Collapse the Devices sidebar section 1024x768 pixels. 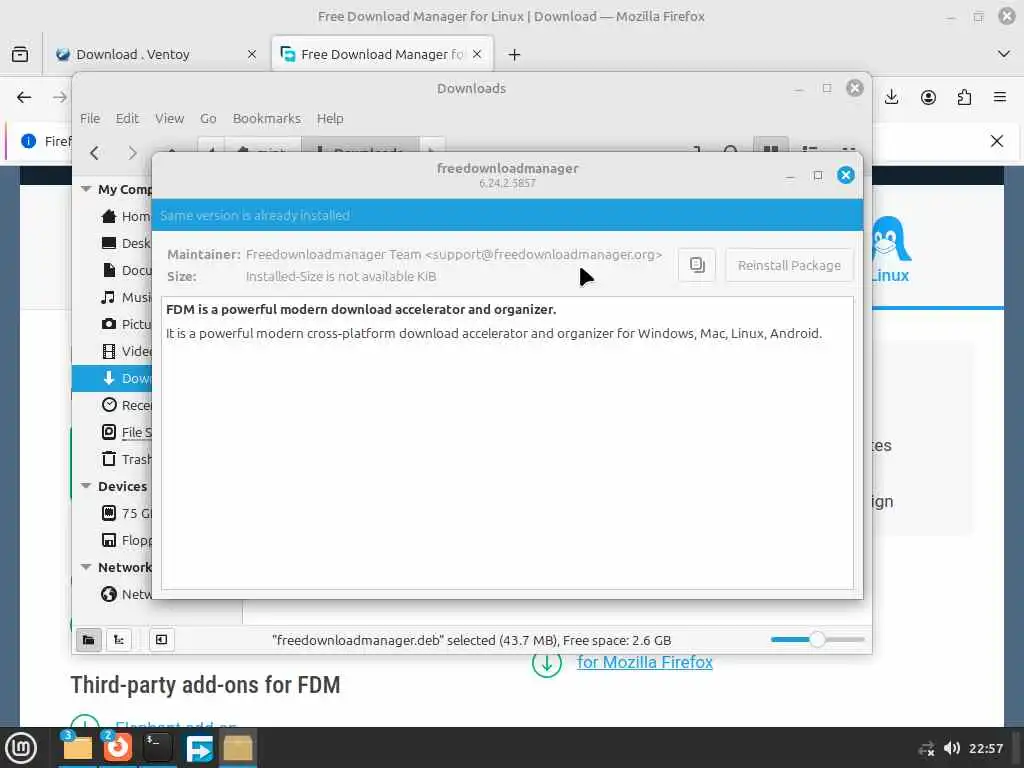[86, 486]
